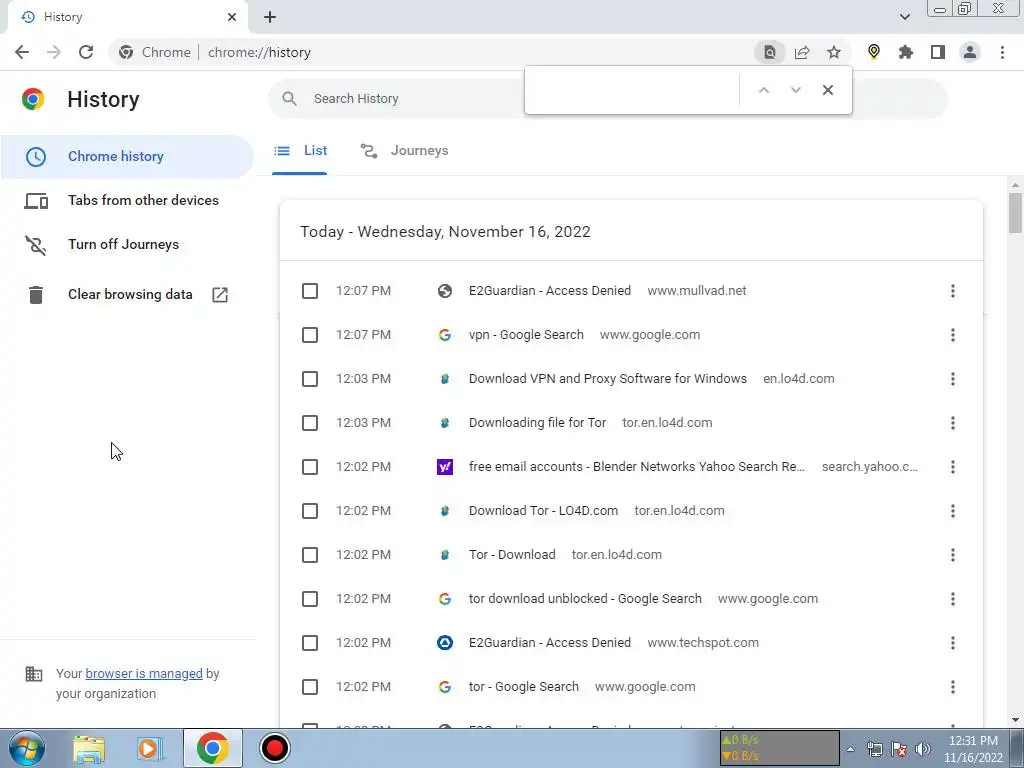Click the scrollbar down arrow
1024x768 pixels.
1015,720
